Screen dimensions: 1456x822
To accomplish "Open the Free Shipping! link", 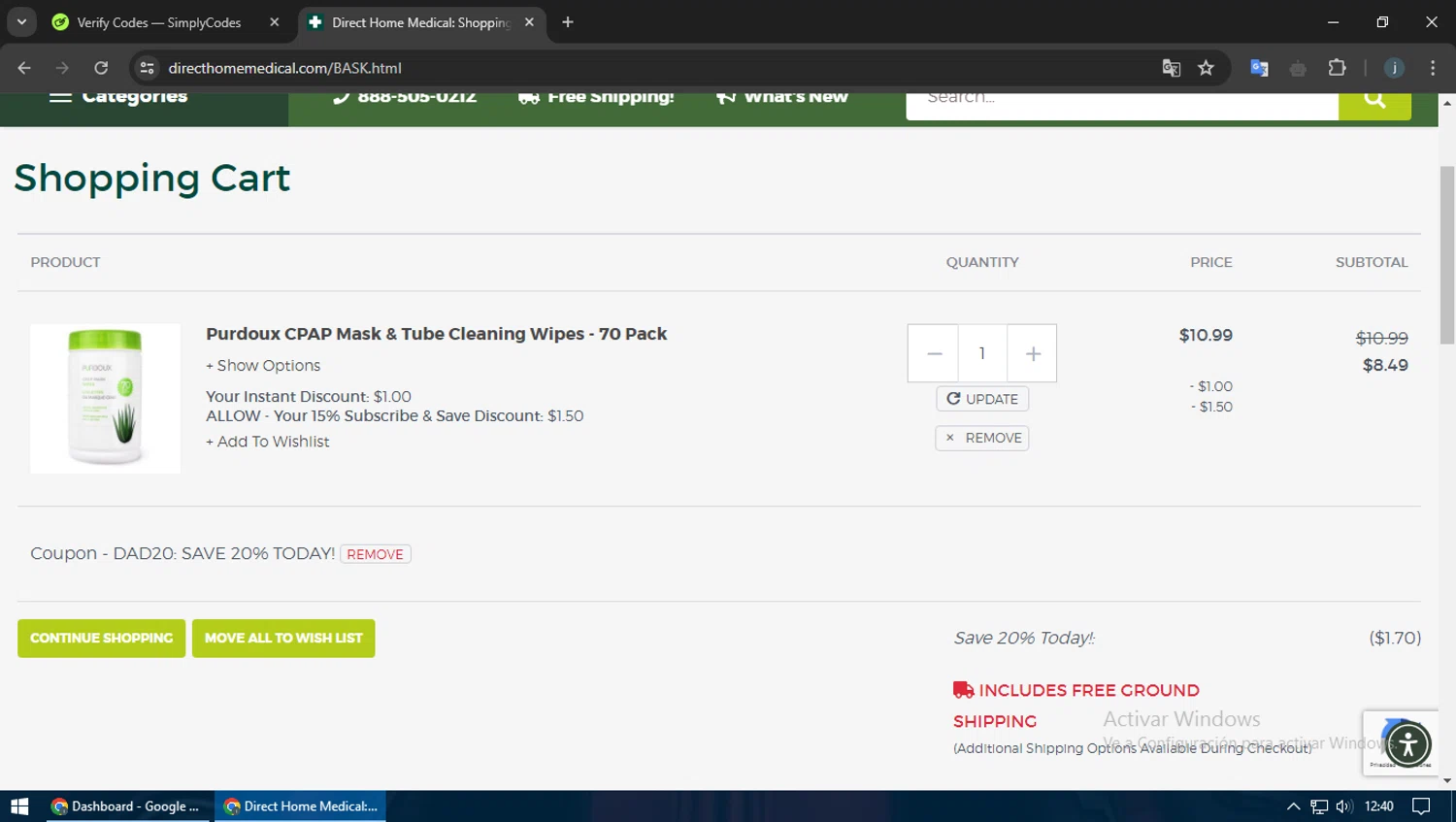I will 596,97.
